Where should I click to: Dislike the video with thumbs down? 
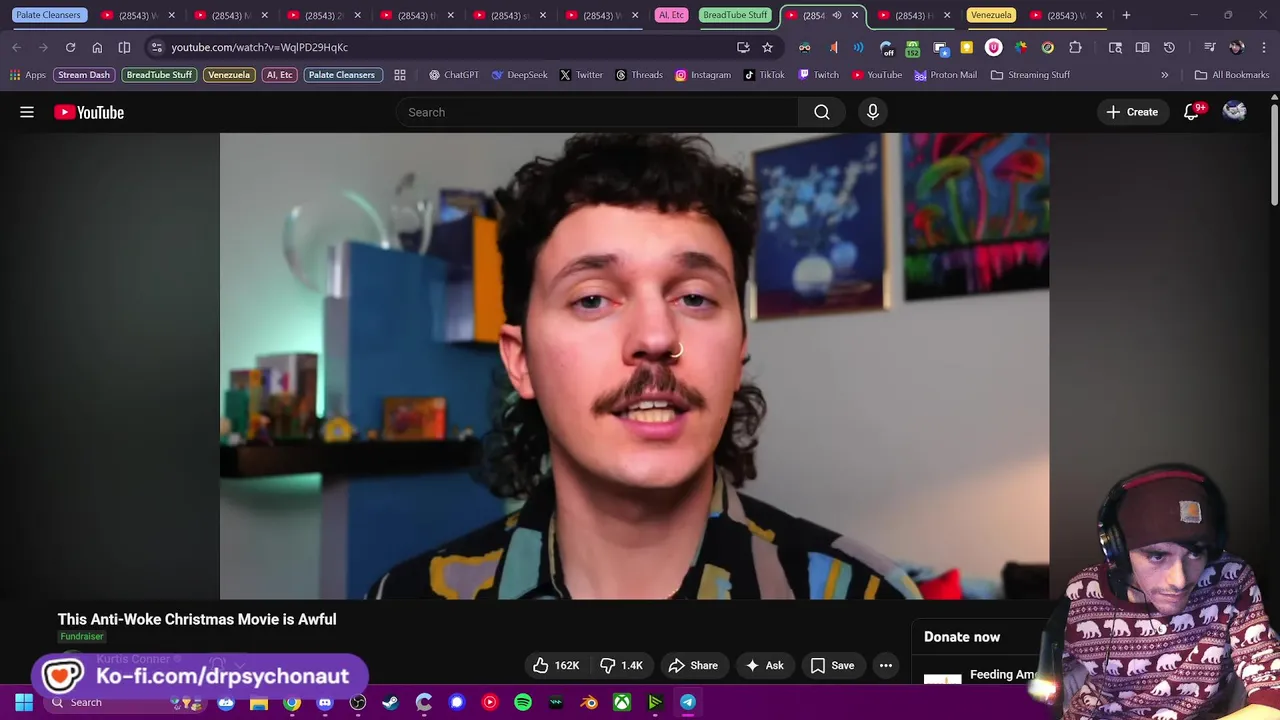coord(622,665)
